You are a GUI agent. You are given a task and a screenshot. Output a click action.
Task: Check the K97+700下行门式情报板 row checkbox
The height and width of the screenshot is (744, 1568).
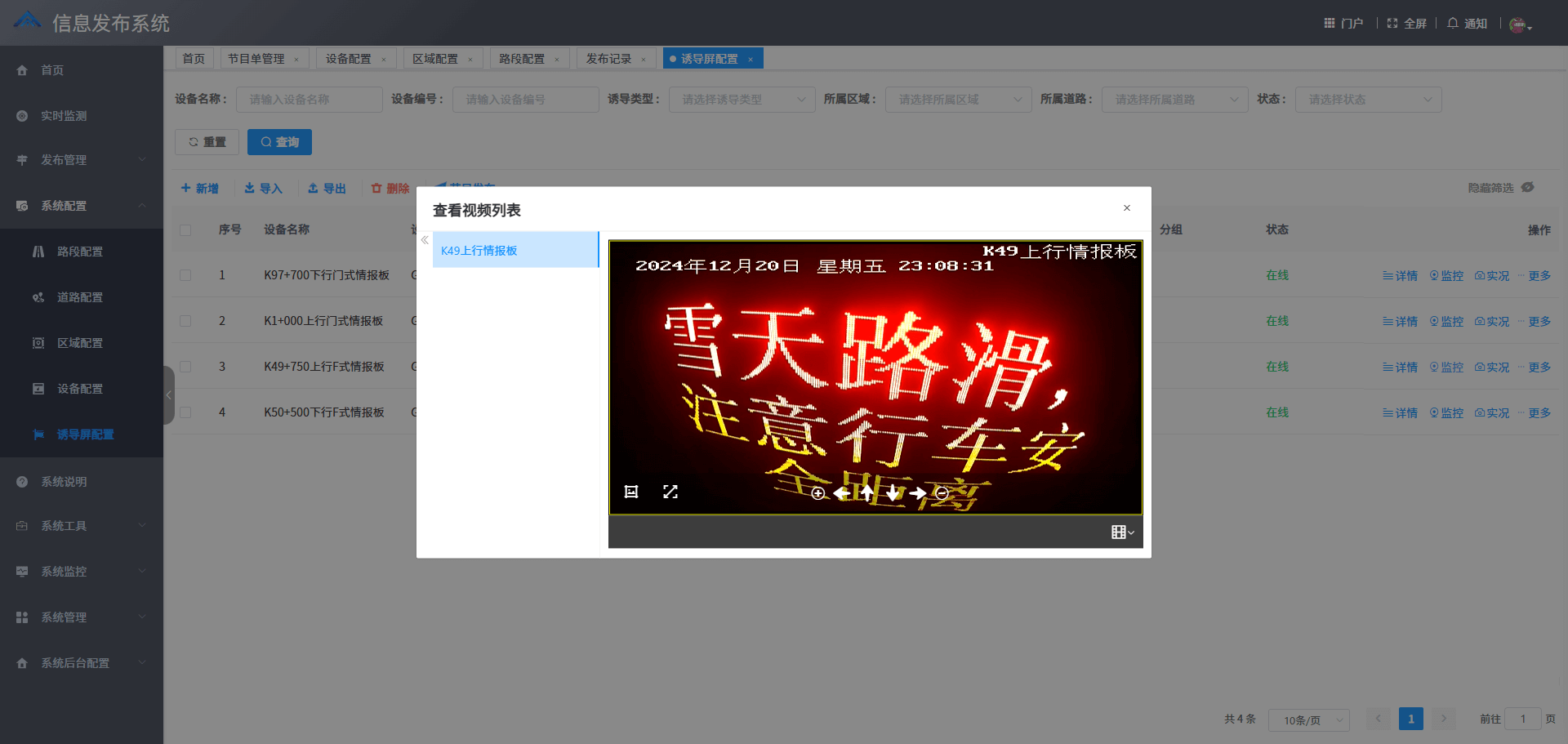point(185,275)
